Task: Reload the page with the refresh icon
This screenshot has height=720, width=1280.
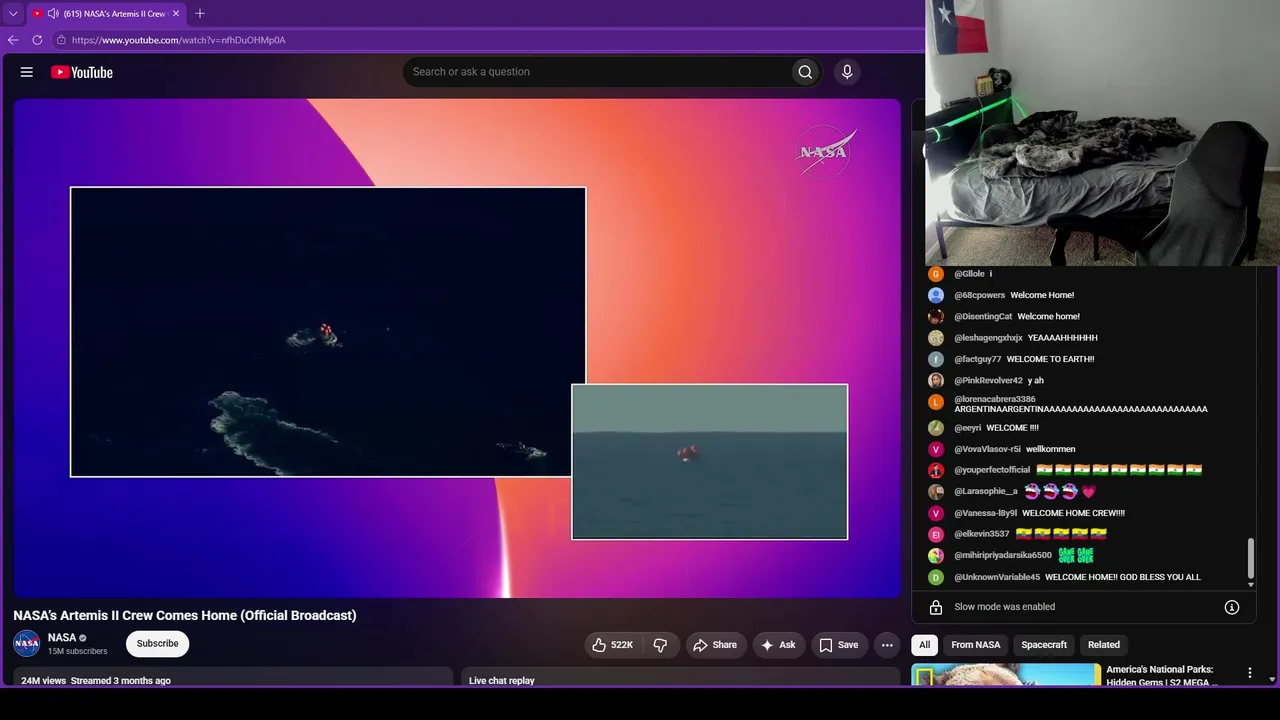Action: tap(37, 40)
